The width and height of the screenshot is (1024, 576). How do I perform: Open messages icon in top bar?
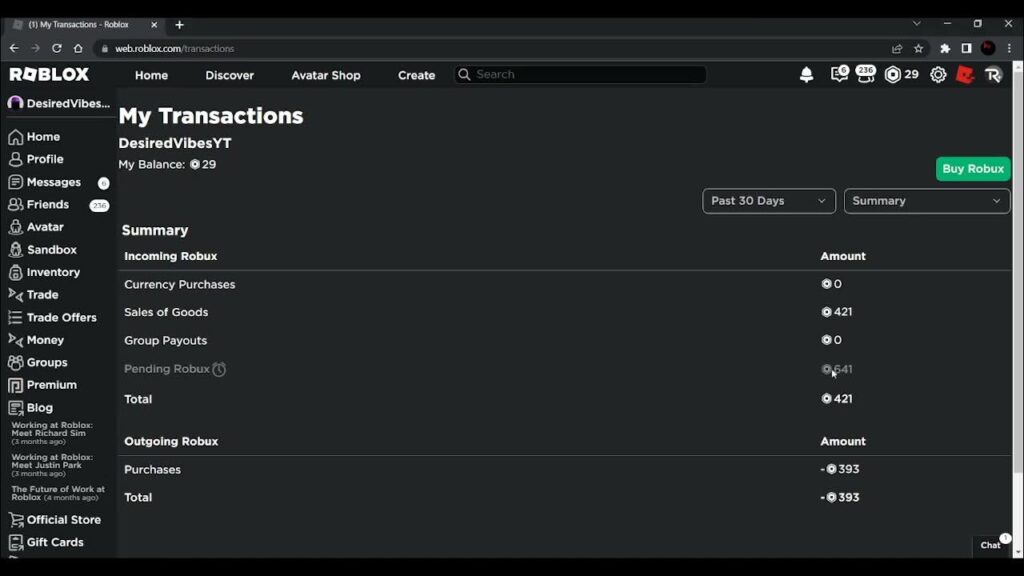(x=839, y=74)
